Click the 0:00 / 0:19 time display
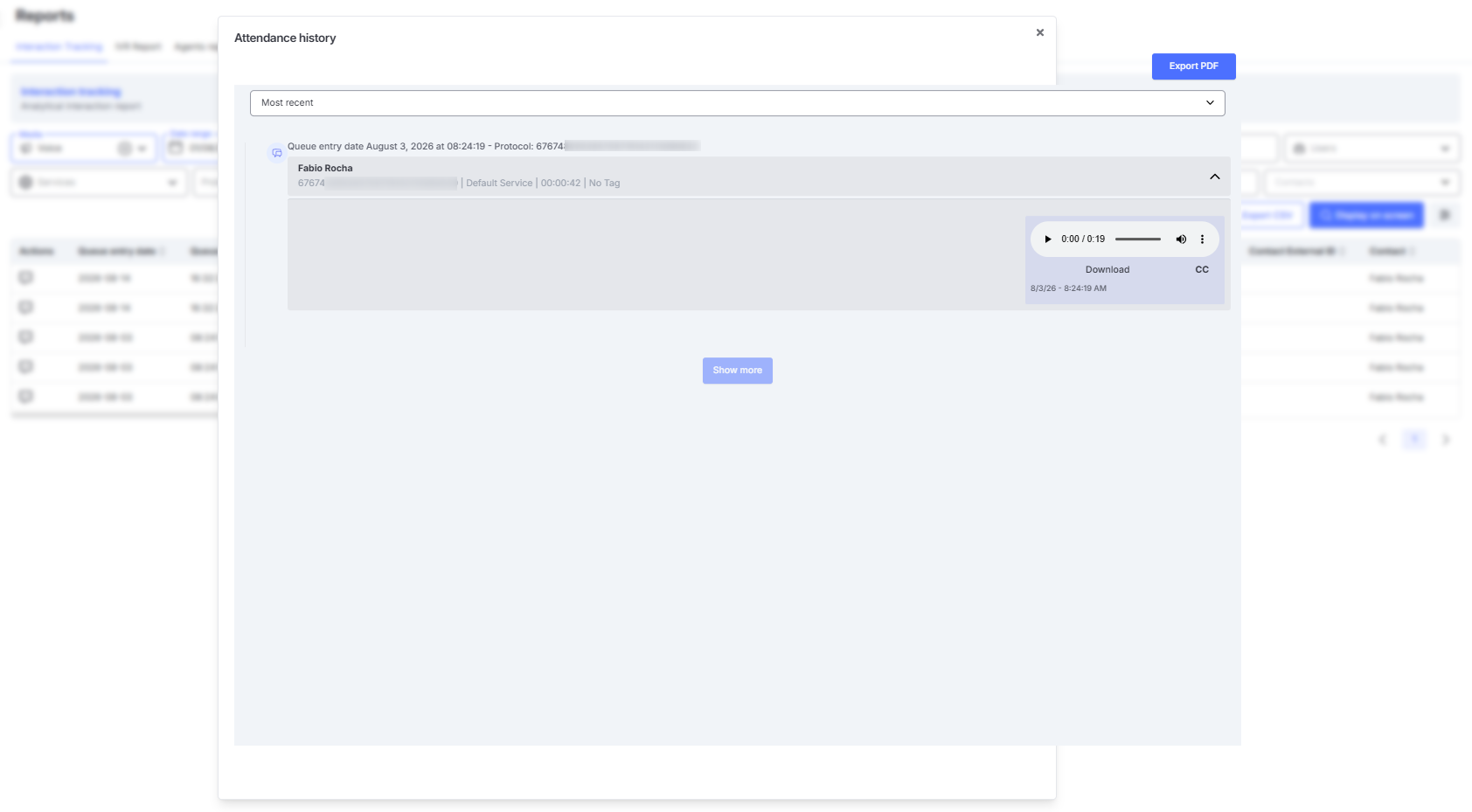 pos(1083,239)
